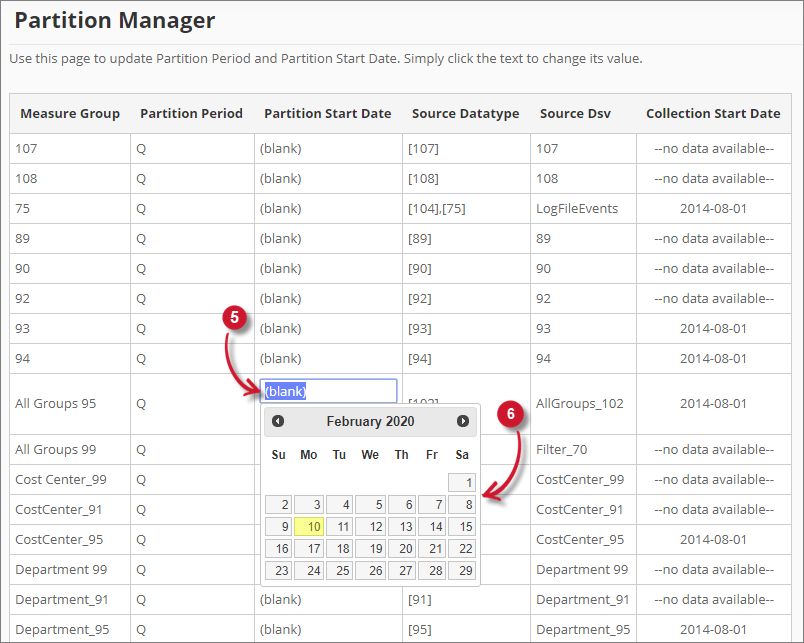Click the Partition Start Date column header
804x643 pixels.
click(x=328, y=113)
